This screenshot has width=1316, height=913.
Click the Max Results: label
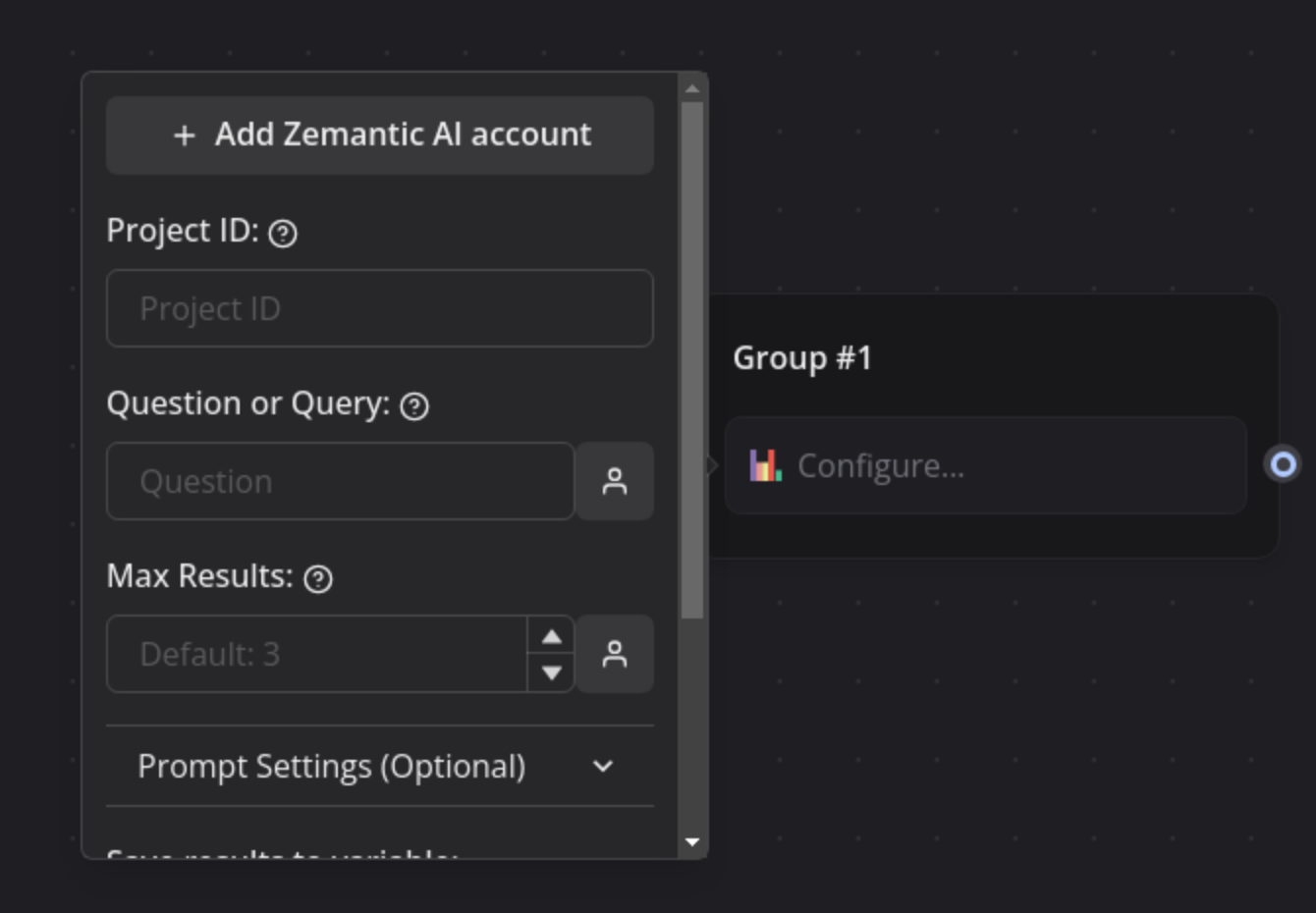(200, 576)
